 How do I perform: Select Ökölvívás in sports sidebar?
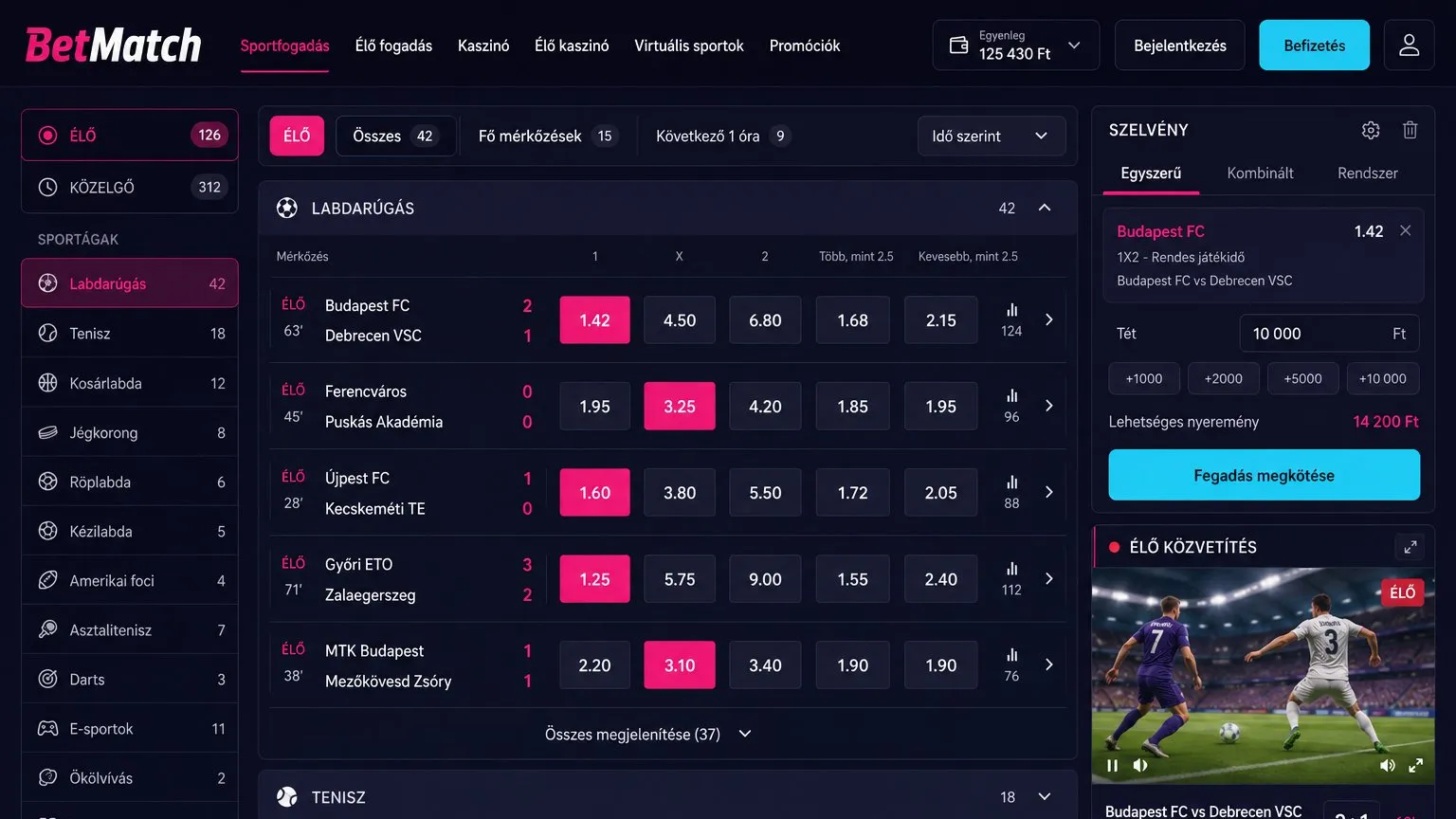click(130, 777)
